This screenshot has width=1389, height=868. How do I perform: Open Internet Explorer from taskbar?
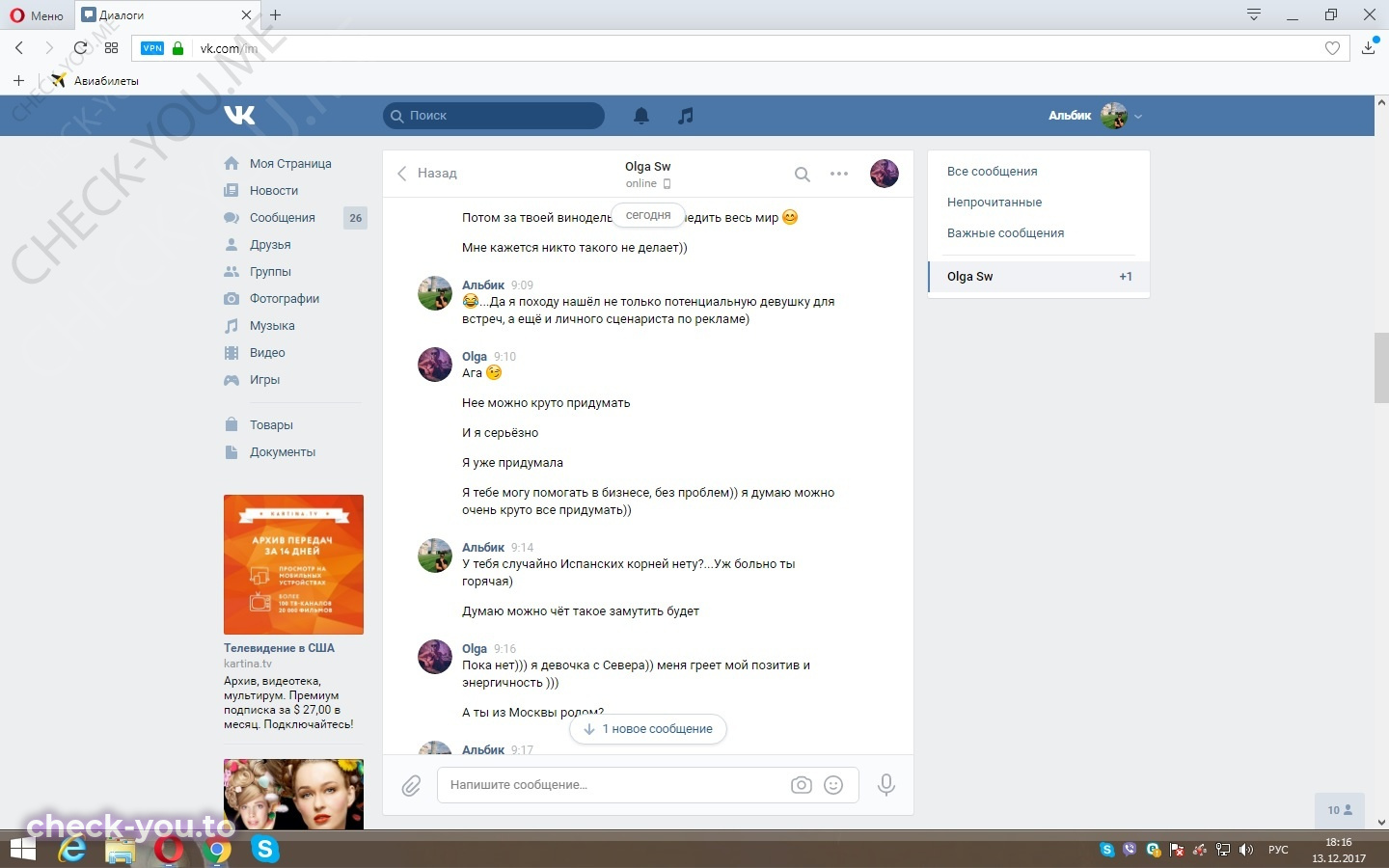(x=72, y=850)
